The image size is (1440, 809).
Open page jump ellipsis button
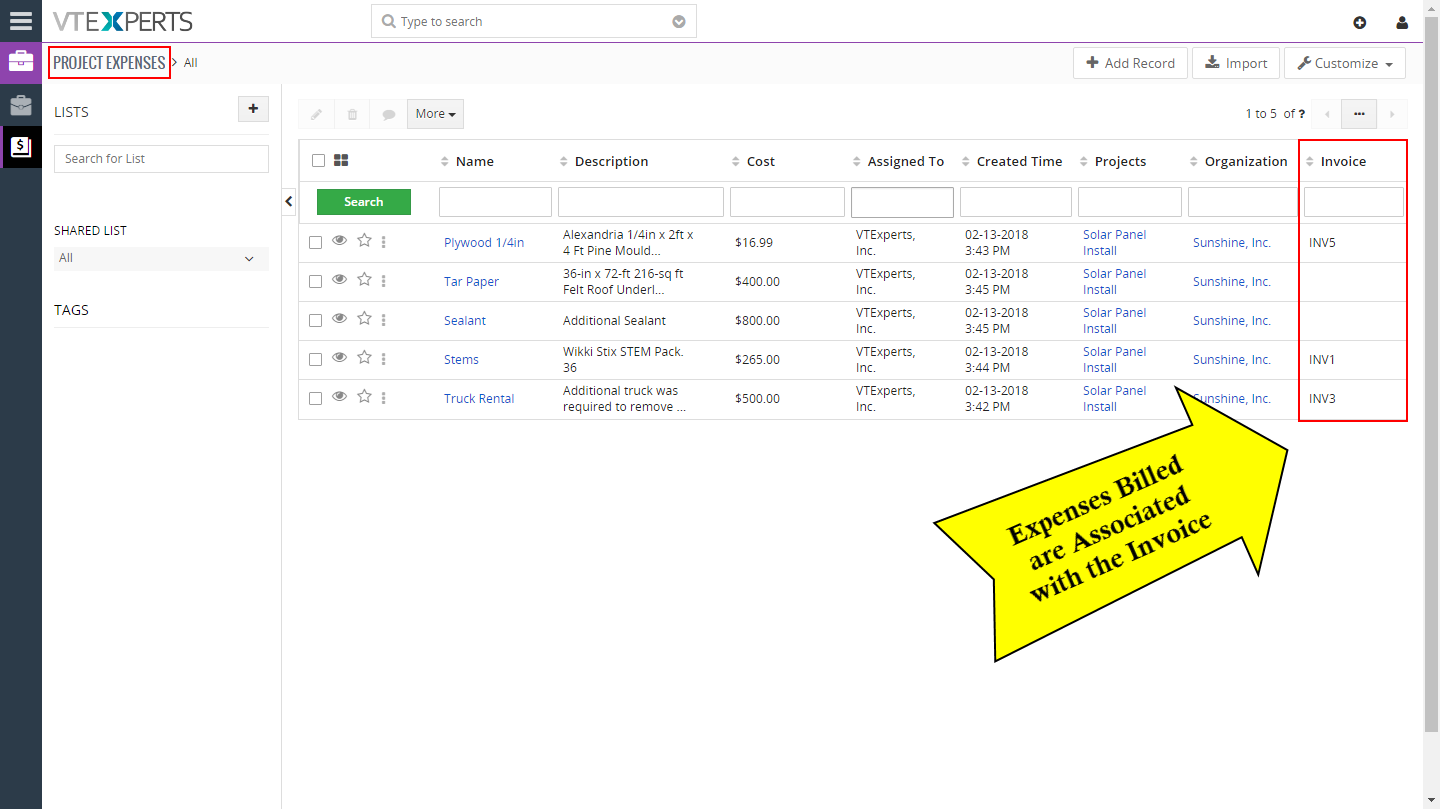[1359, 114]
